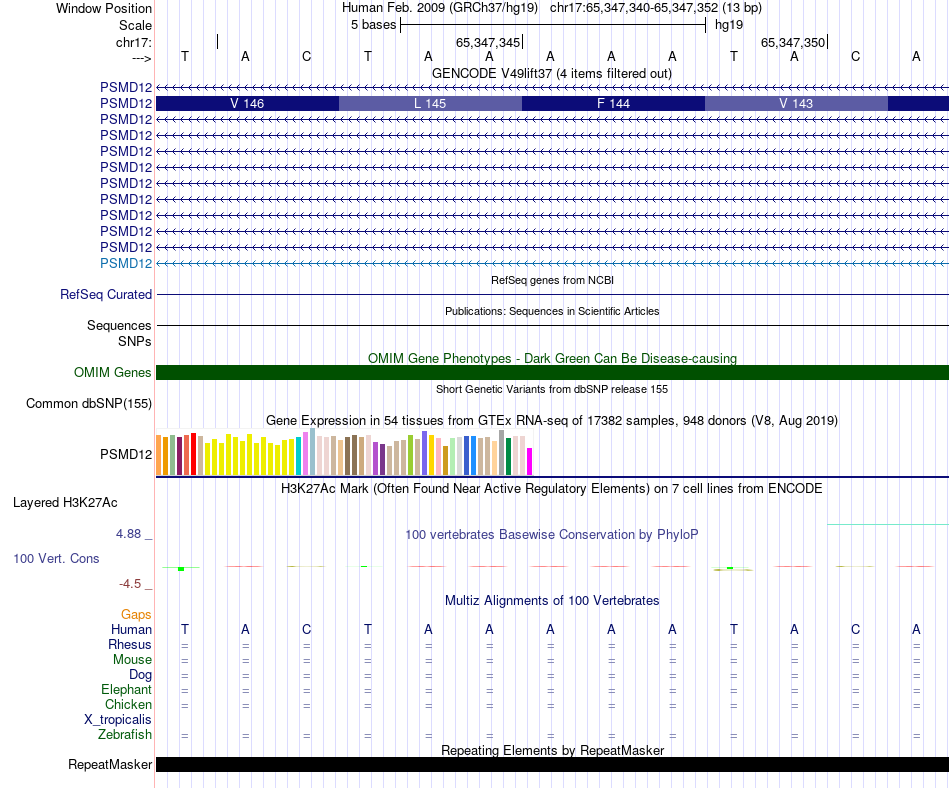
Task: Click the V 146 codon box
Action: pos(247,104)
